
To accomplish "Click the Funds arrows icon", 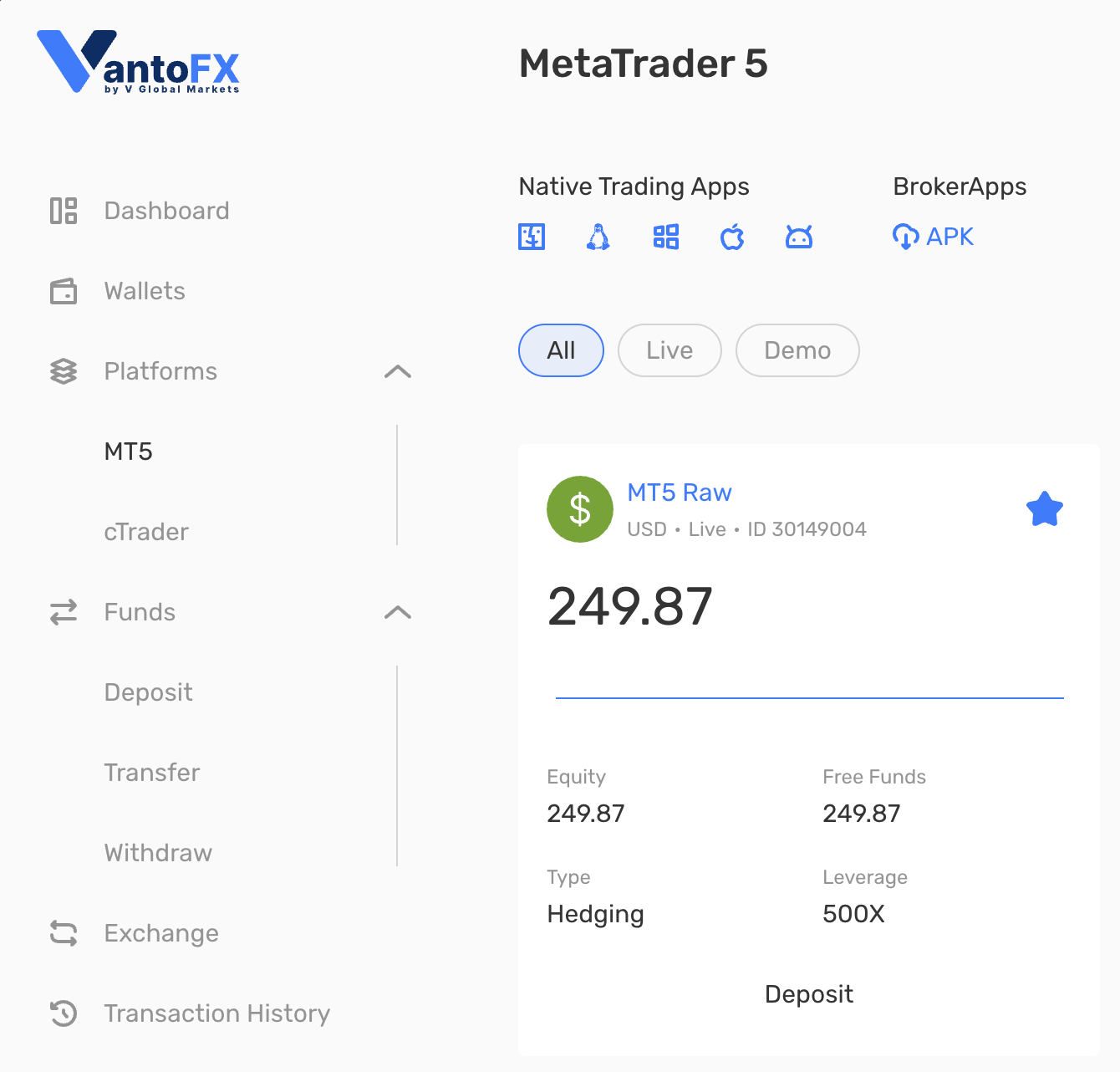I will pyautogui.click(x=64, y=612).
